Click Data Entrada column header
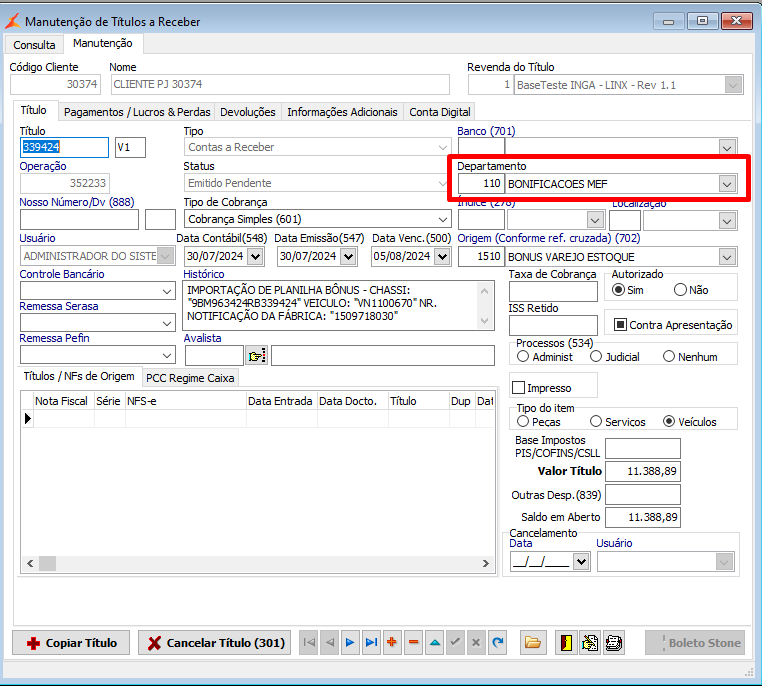The image size is (762, 686). pyautogui.click(x=280, y=401)
